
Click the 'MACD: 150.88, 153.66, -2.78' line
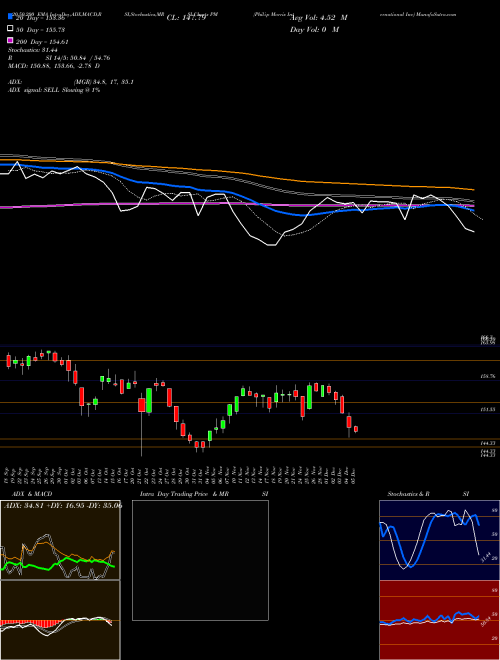point(54,66)
